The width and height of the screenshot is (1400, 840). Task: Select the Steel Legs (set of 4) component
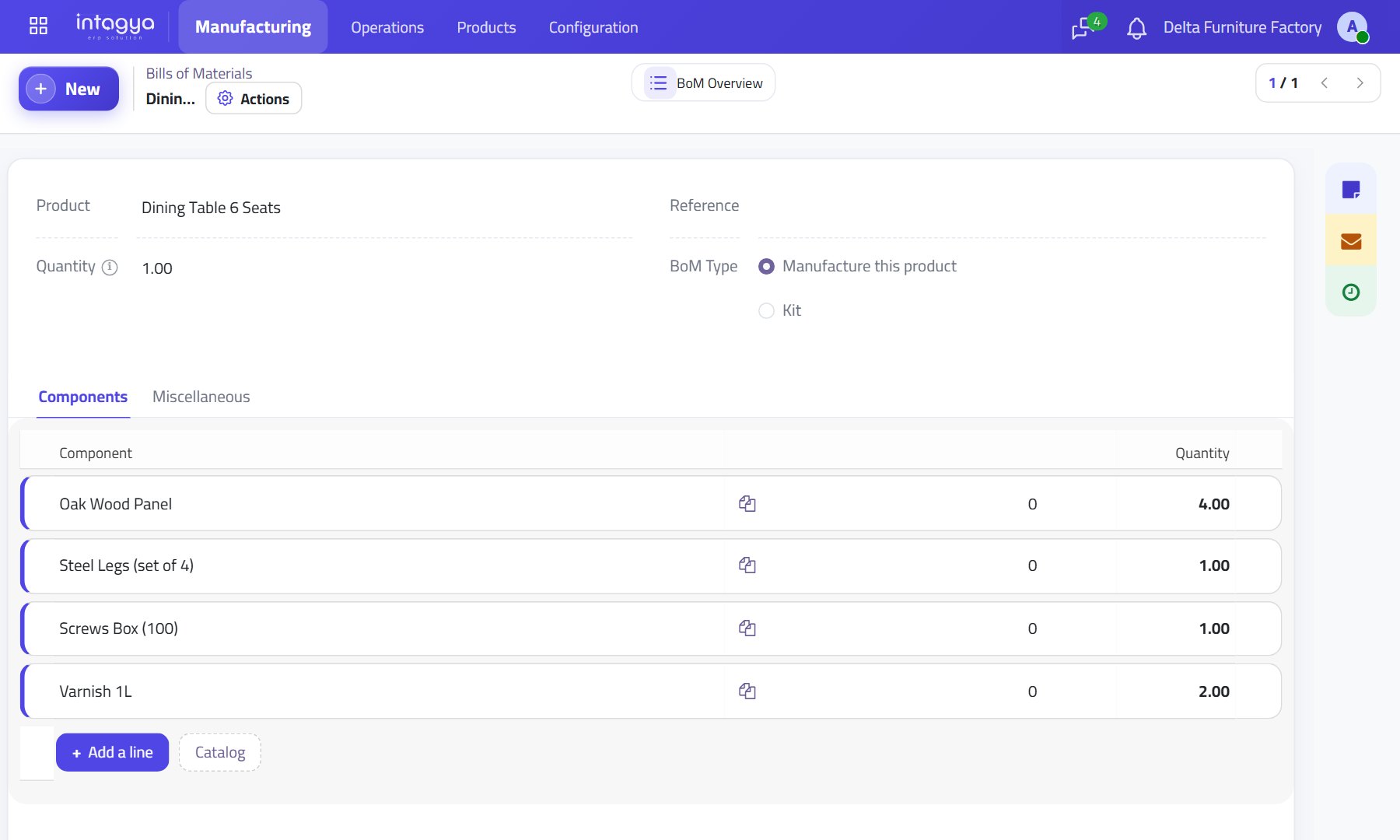point(126,565)
